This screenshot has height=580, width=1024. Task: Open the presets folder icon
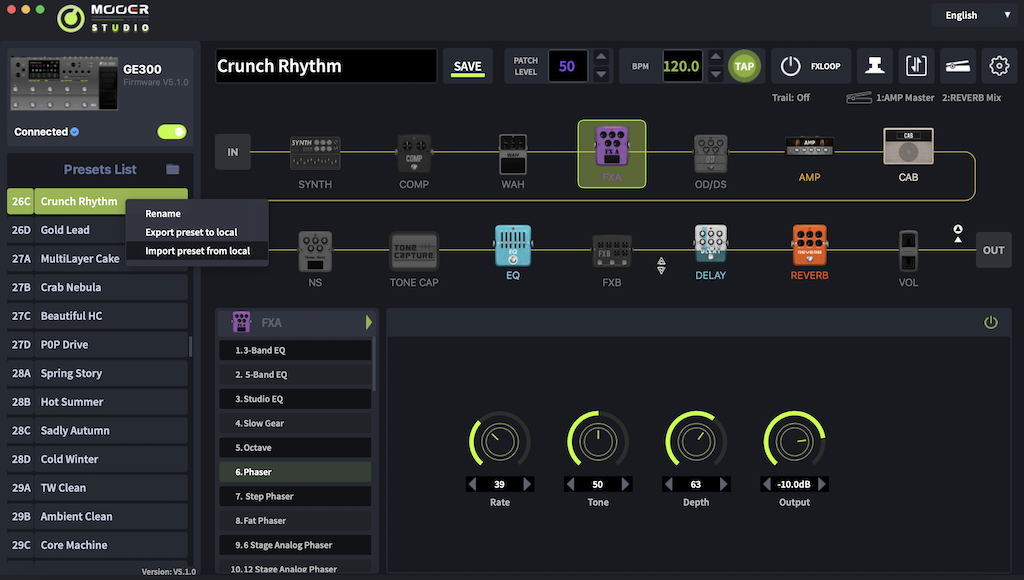(x=173, y=170)
